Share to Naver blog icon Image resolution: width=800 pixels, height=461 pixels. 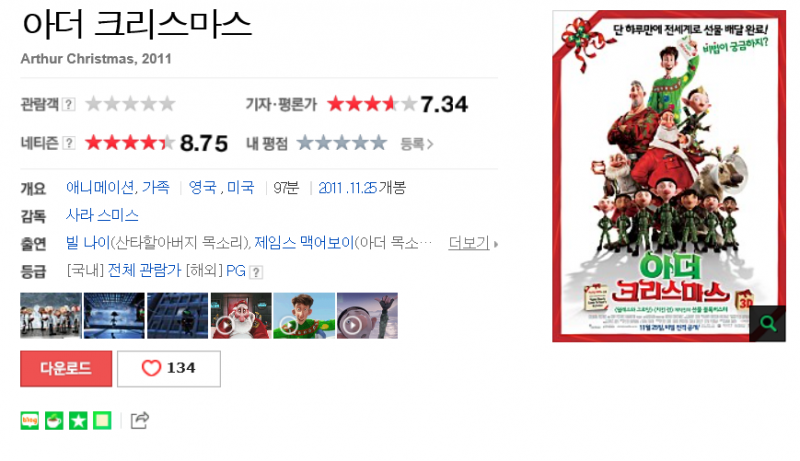click(30, 421)
